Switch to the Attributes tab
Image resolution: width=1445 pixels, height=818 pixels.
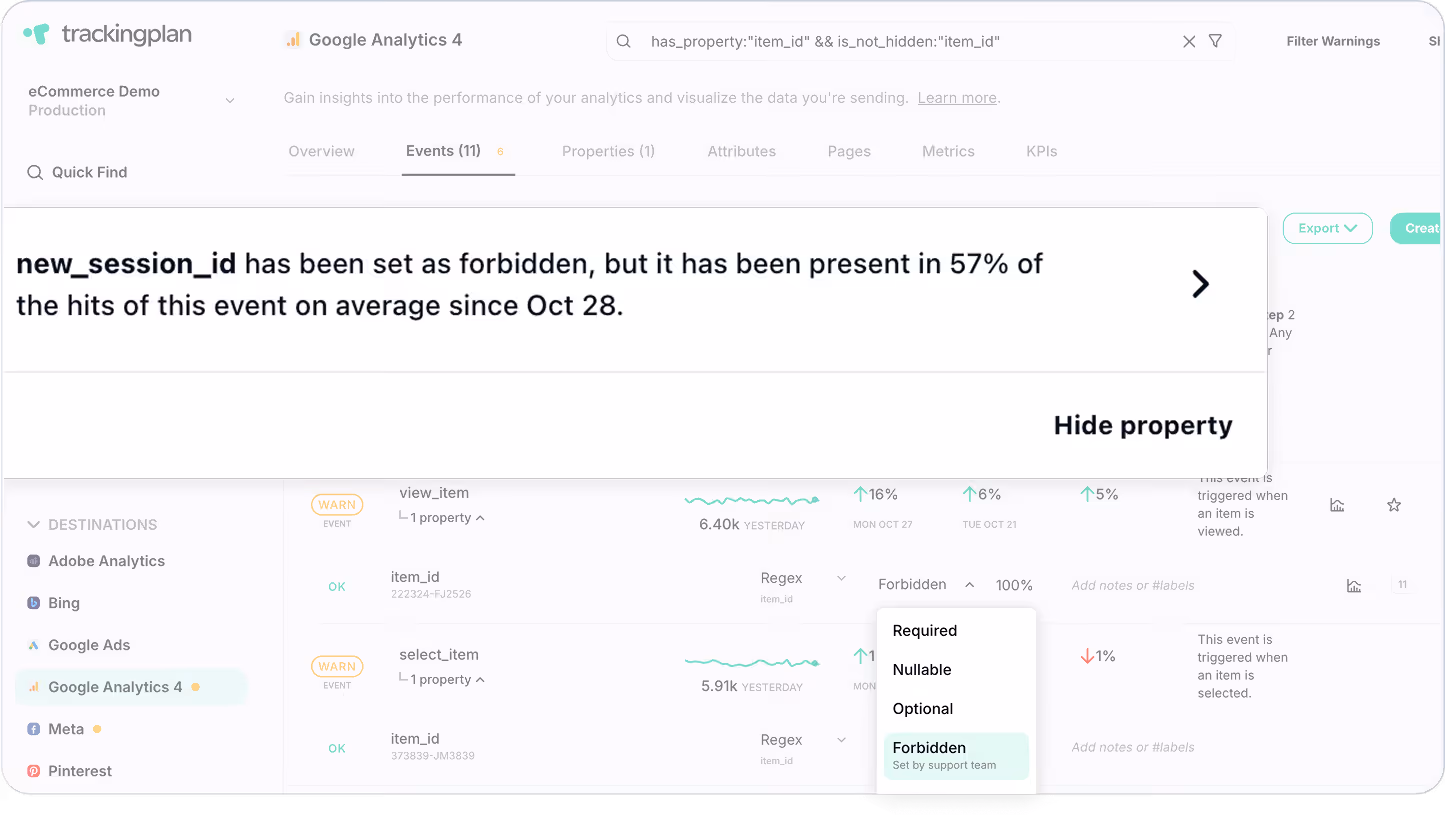click(742, 151)
